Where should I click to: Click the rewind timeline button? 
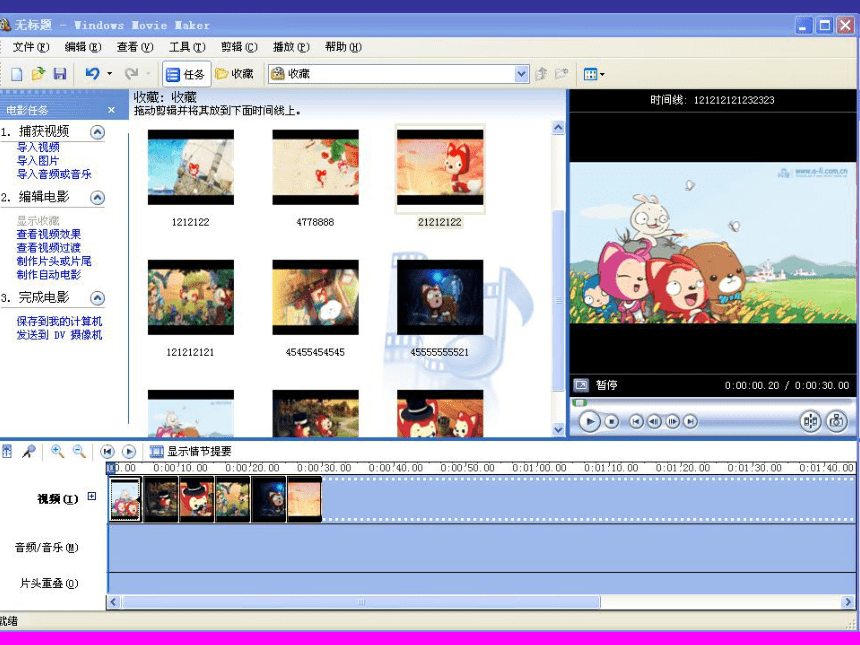pyautogui.click(x=108, y=451)
